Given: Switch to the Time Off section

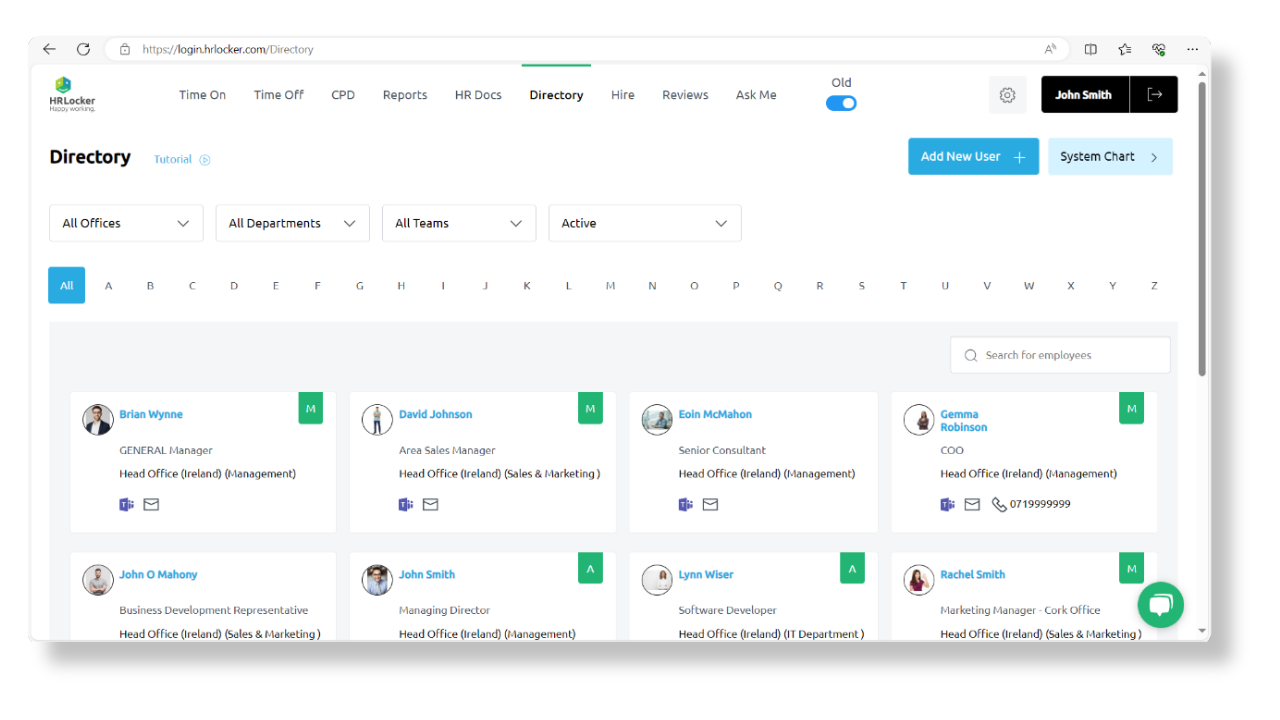Looking at the screenshot, I should (x=278, y=95).
